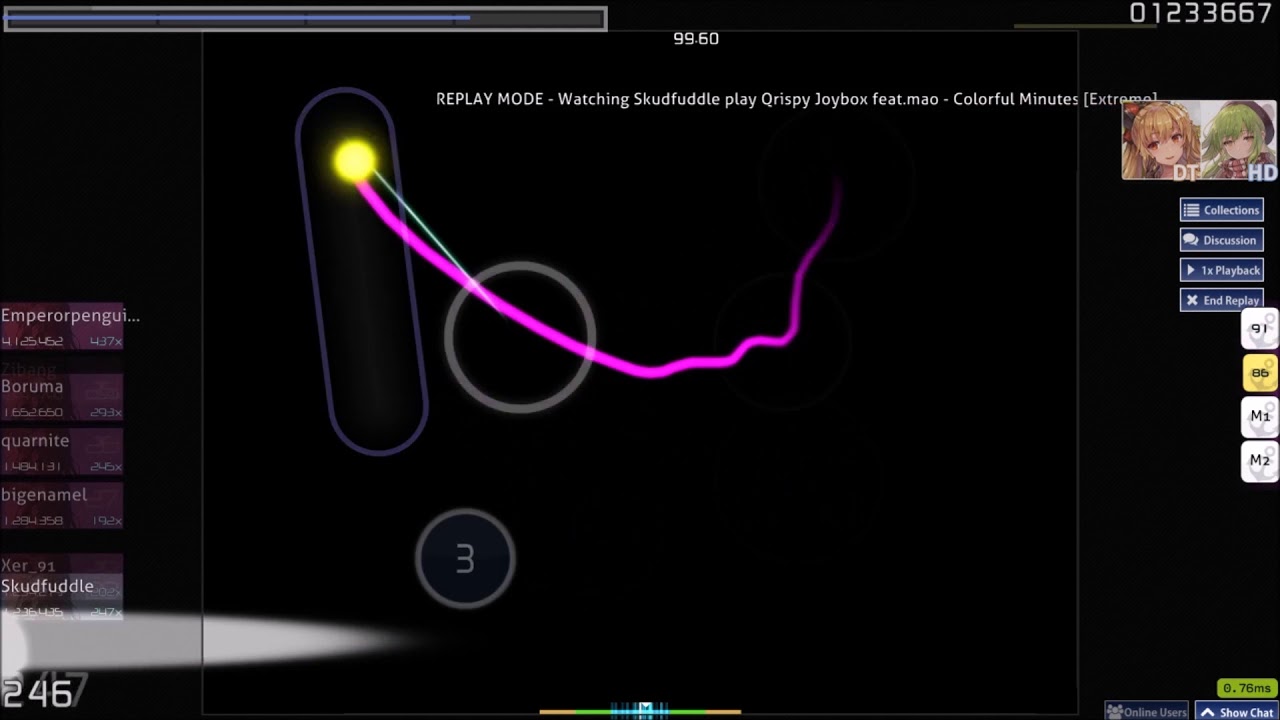The height and width of the screenshot is (720, 1280).
Task: Click the HD Hidden mod icon
Action: pos(1263,173)
